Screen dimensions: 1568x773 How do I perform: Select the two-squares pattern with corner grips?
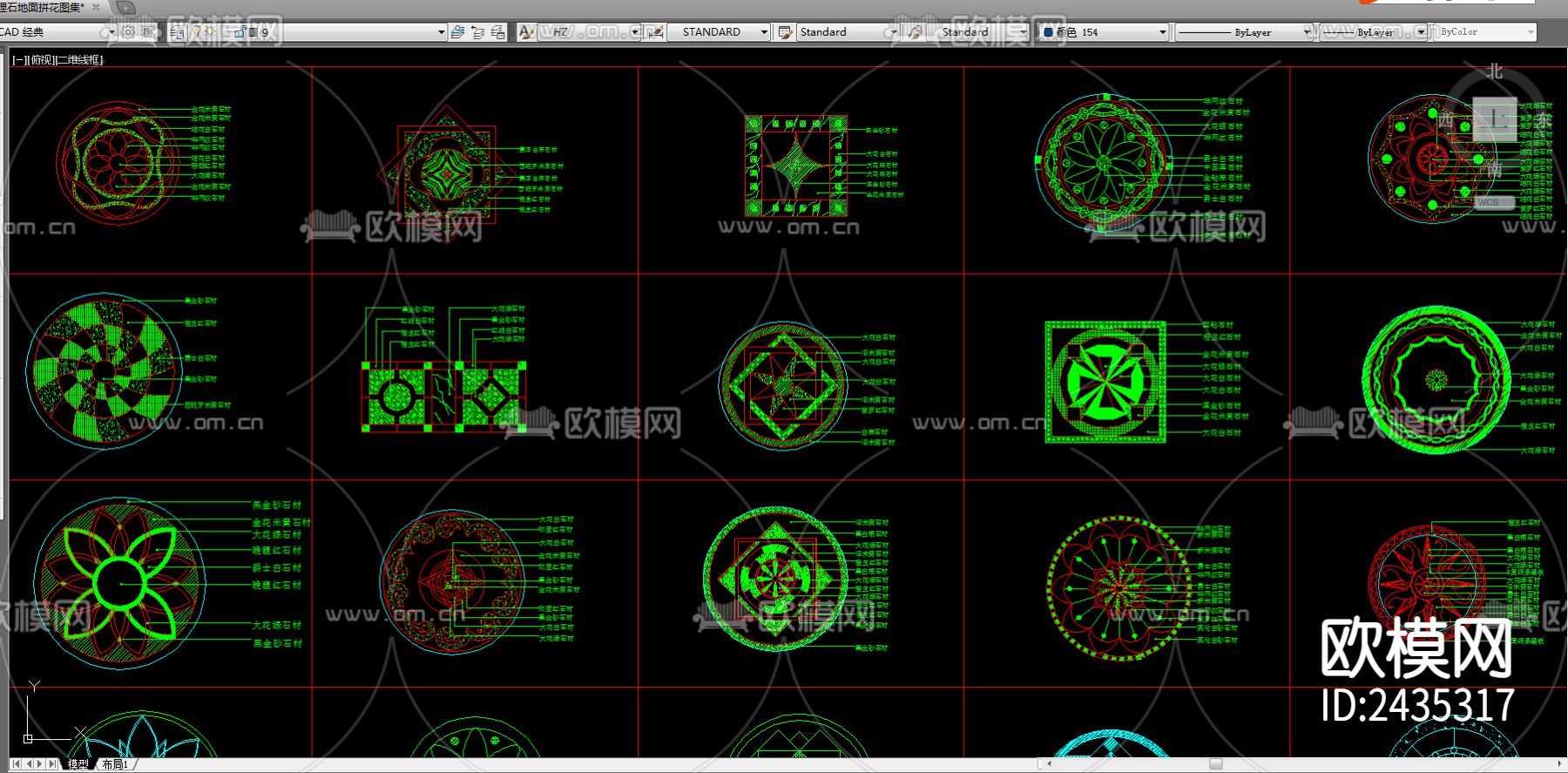(x=443, y=397)
